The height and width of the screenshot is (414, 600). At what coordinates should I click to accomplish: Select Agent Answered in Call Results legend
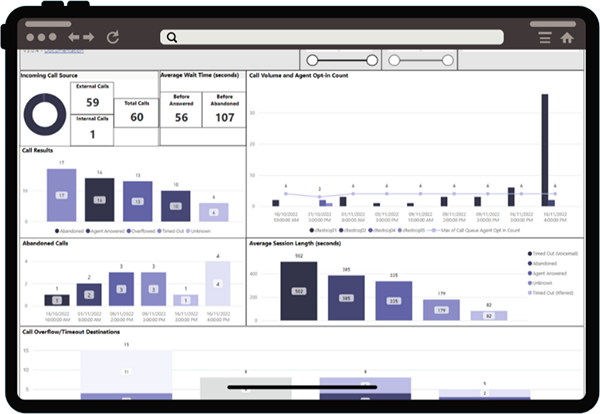[x=105, y=231]
